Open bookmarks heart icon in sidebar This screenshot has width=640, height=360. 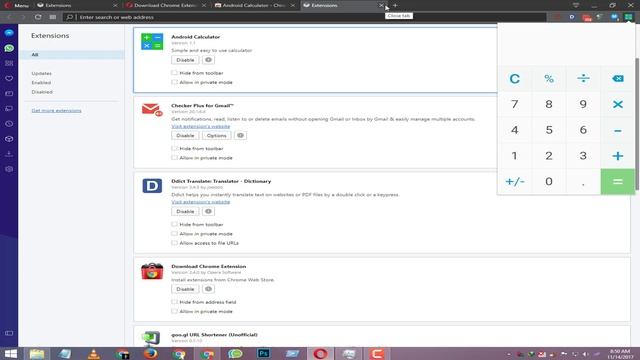click(x=9, y=78)
